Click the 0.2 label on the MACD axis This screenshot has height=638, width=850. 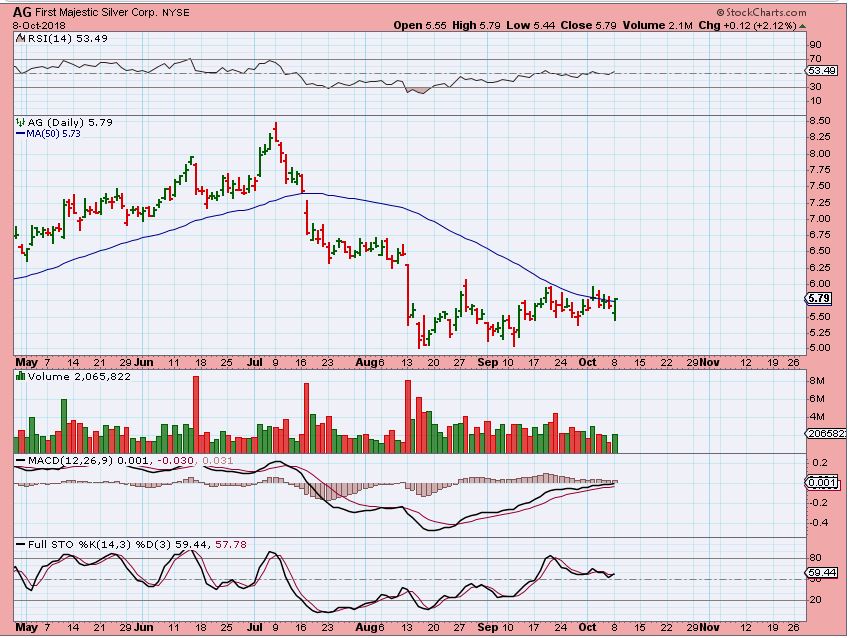pos(820,462)
